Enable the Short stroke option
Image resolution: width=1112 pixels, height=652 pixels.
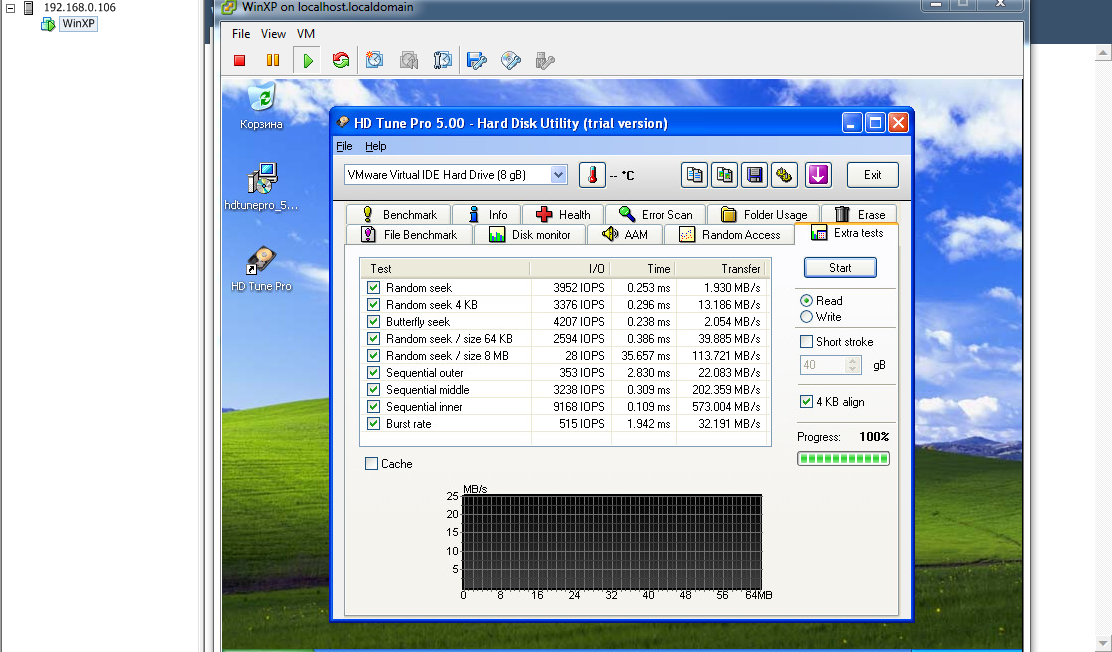[x=806, y=342]
